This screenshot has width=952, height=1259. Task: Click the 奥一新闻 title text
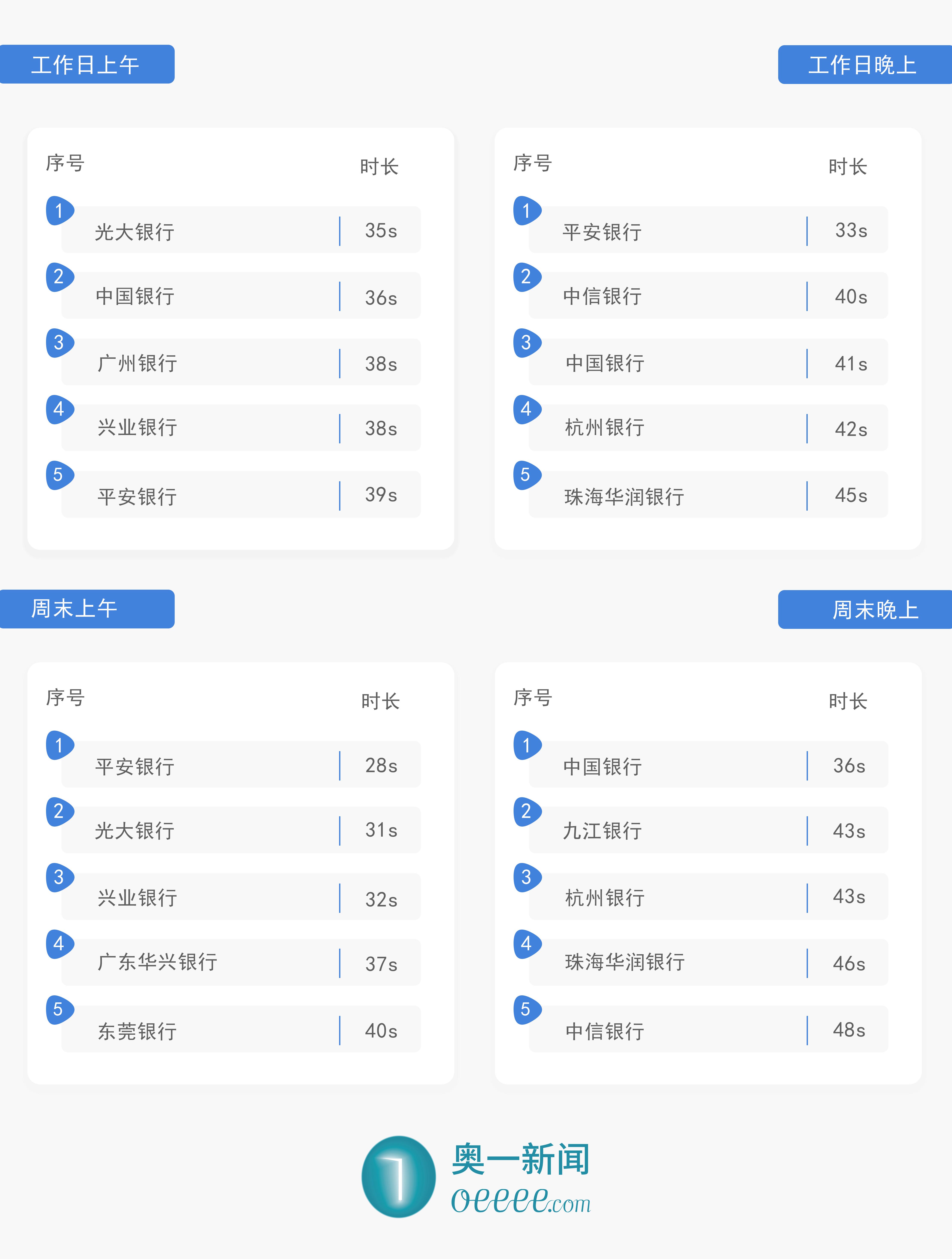point(521,1159)
